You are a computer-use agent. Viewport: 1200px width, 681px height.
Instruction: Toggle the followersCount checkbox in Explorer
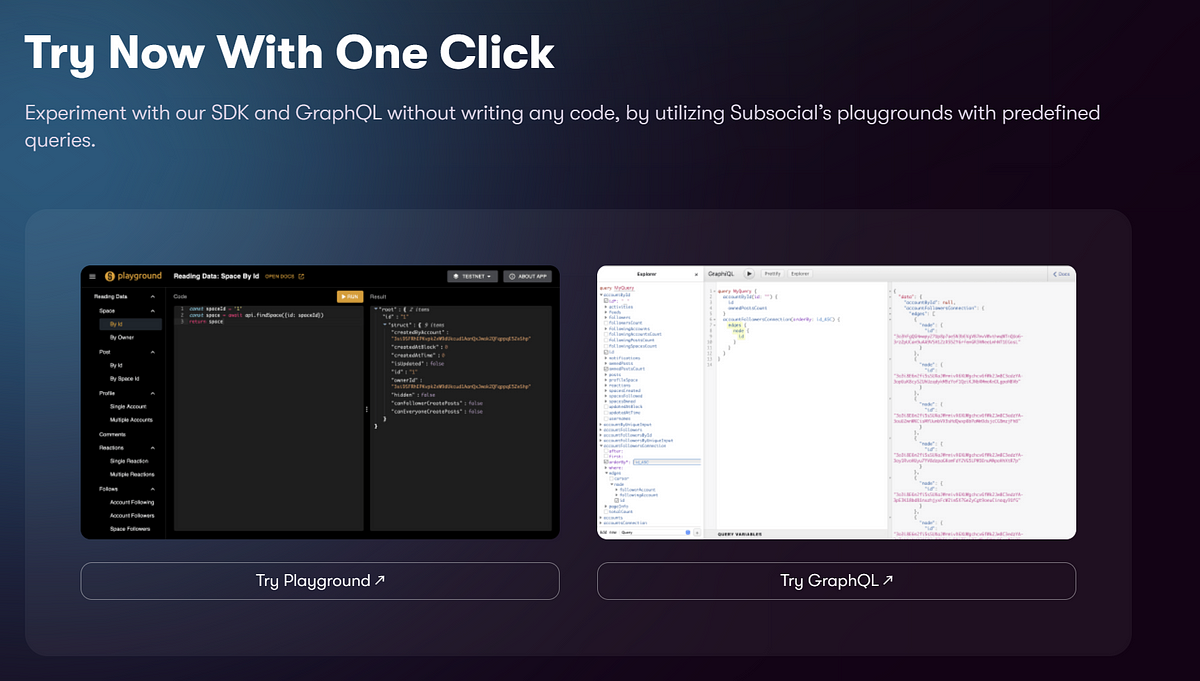click(x=606, y=323)
